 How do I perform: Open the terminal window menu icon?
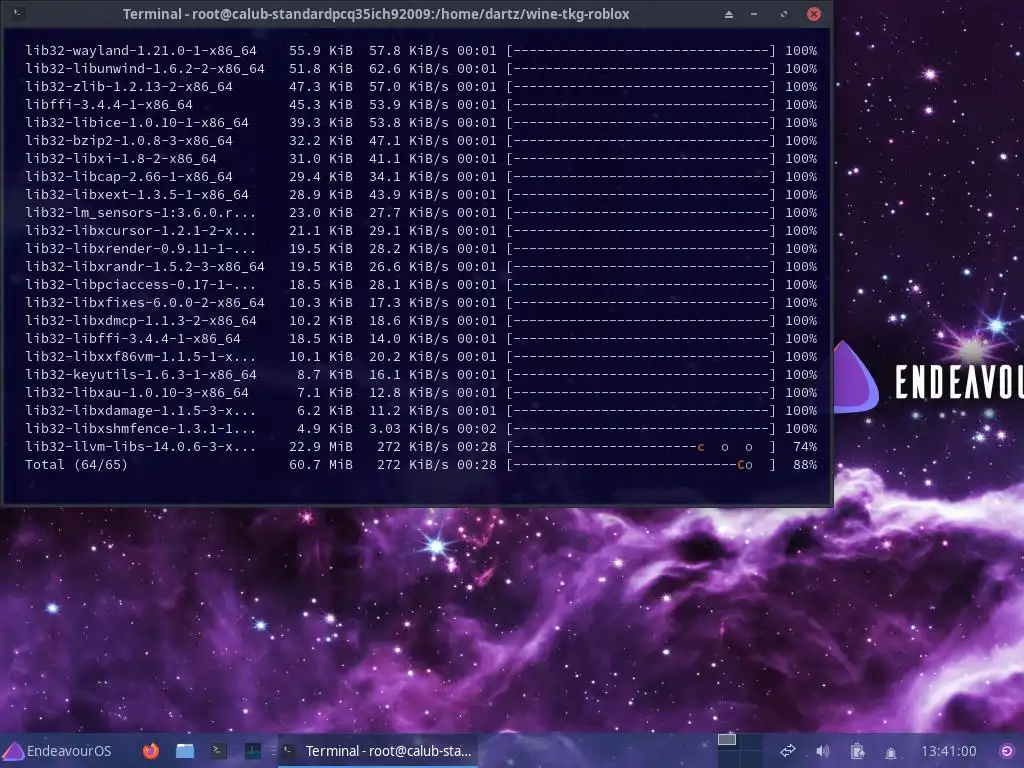[x=18, y=14]
